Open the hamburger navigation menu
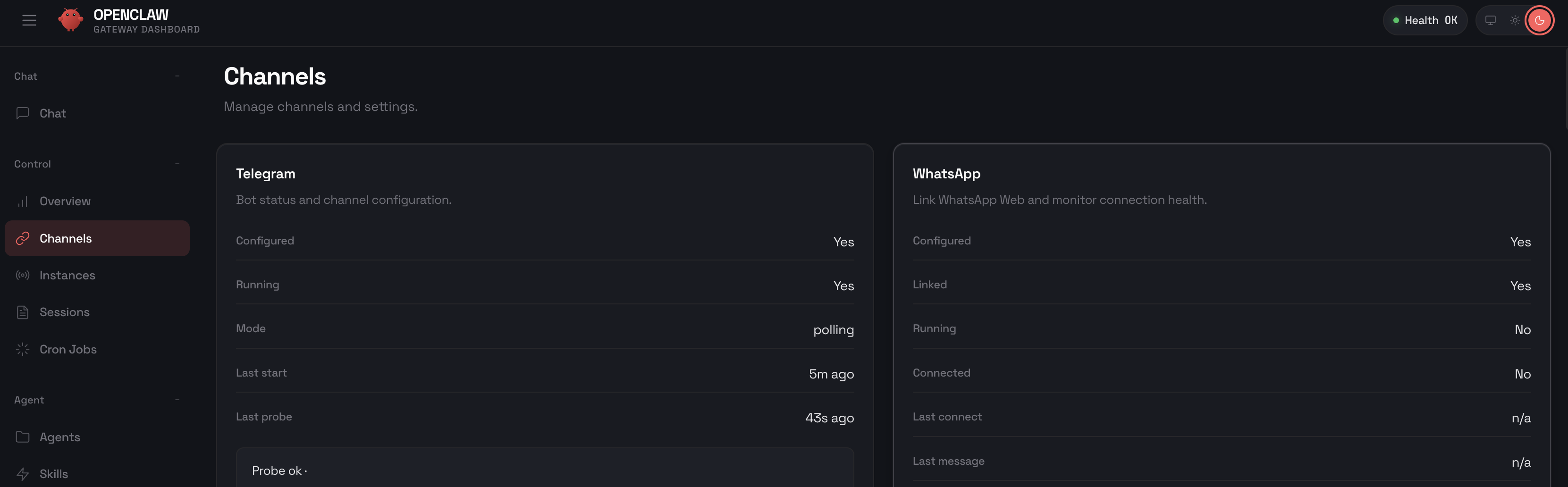This screenshot has height=487, width=1568. pos(29,20)
